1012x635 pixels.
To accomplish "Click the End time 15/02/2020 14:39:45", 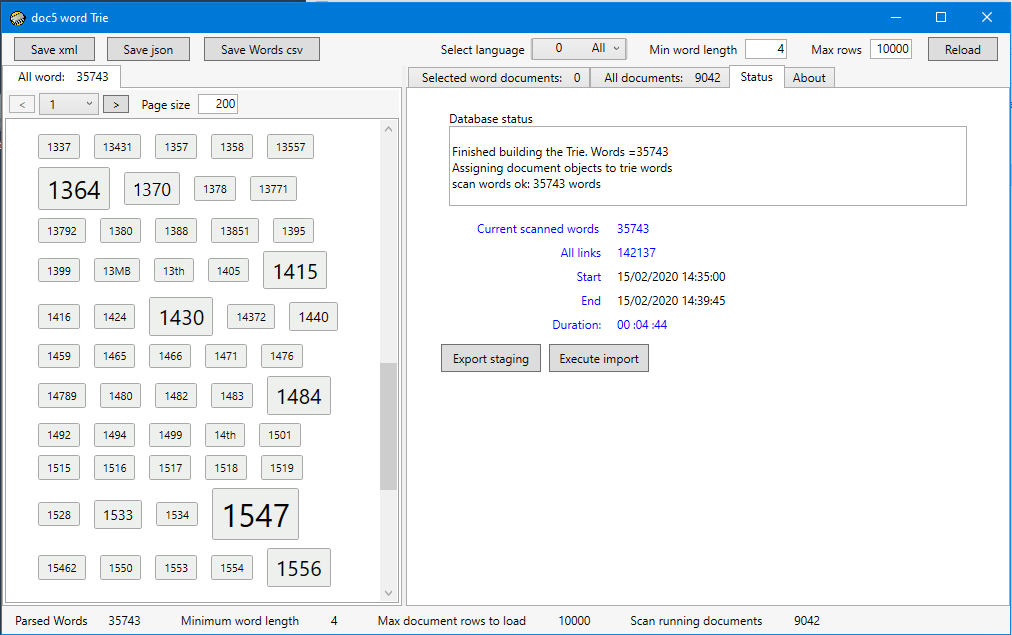I will 671,301.
